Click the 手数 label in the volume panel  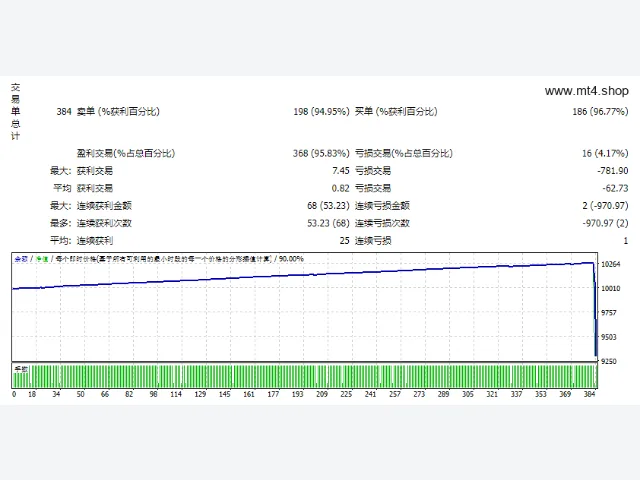21,369
